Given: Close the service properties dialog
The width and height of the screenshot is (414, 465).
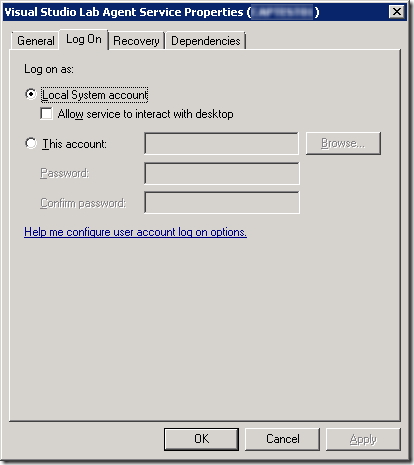Looking at the screenshot, I should 396,12.
